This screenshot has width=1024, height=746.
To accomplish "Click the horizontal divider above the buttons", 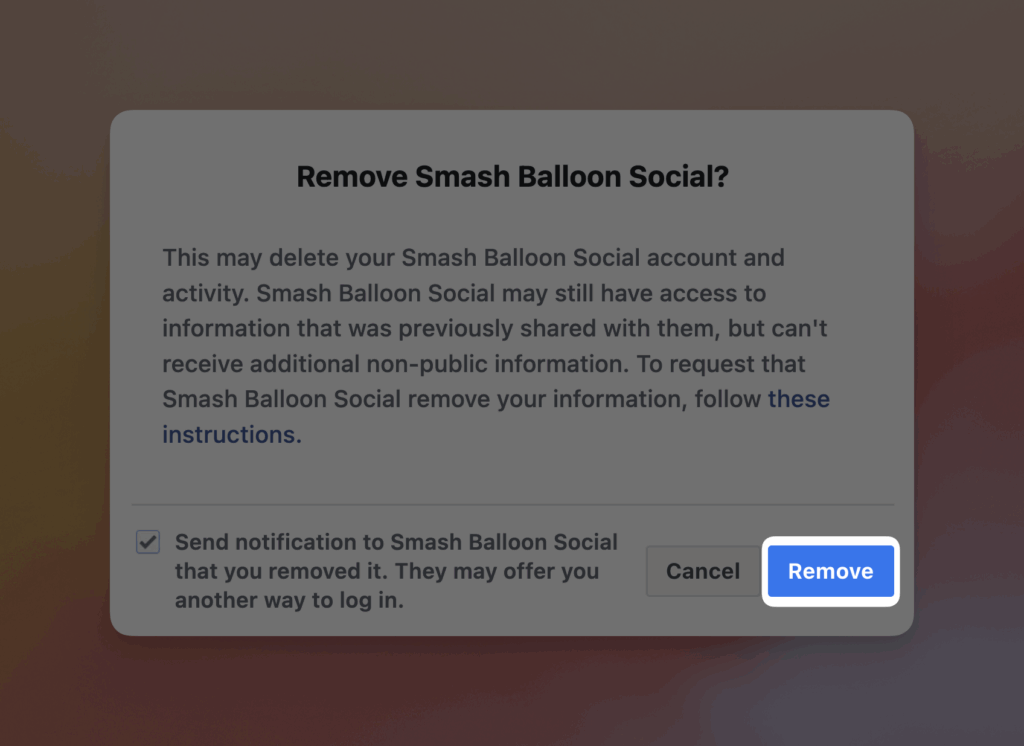I will (x=512, y=505).
